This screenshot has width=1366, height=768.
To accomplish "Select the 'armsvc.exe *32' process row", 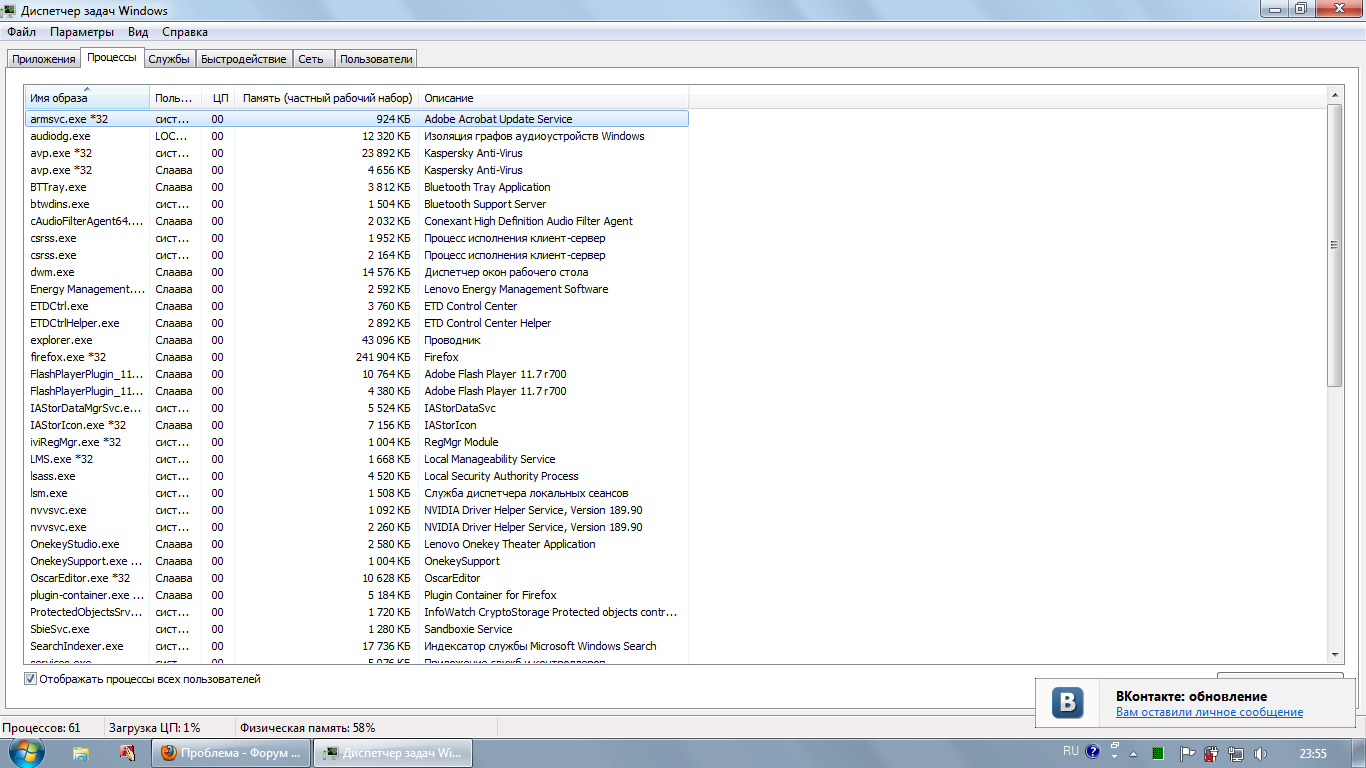I will click(356, 119).
